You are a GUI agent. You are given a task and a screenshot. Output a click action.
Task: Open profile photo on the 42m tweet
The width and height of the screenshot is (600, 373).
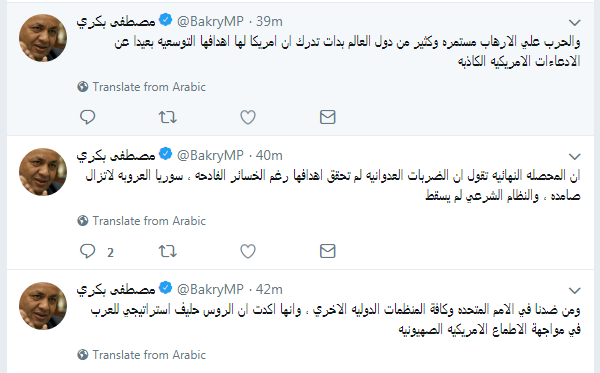[43, 306]
